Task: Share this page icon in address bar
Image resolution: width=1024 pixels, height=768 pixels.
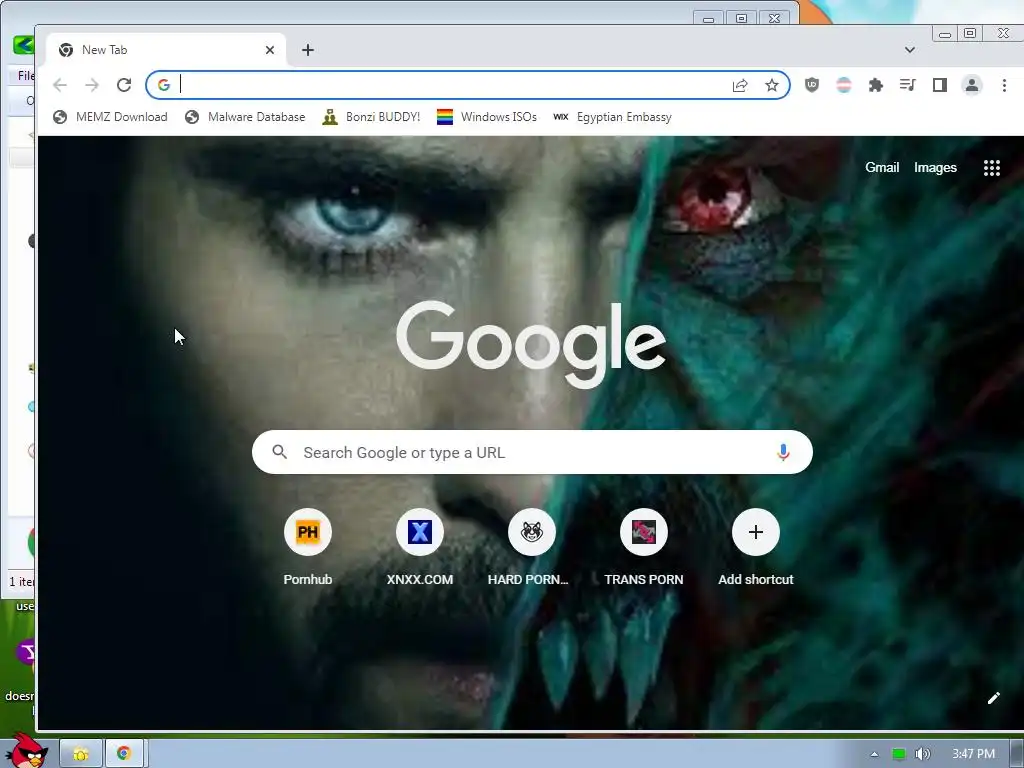Action: click(740, 85)
